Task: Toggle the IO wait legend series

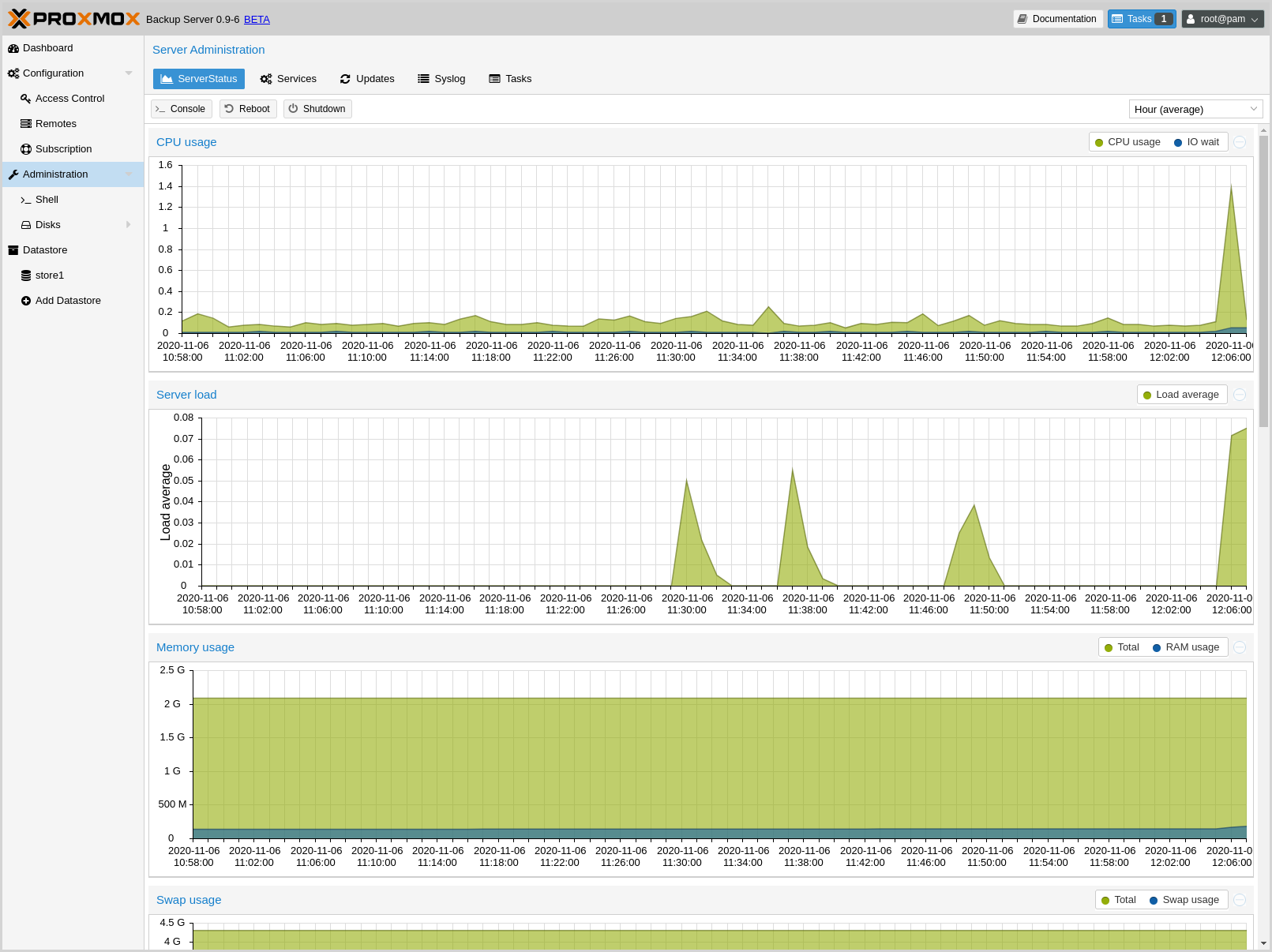Action: 1196,142
